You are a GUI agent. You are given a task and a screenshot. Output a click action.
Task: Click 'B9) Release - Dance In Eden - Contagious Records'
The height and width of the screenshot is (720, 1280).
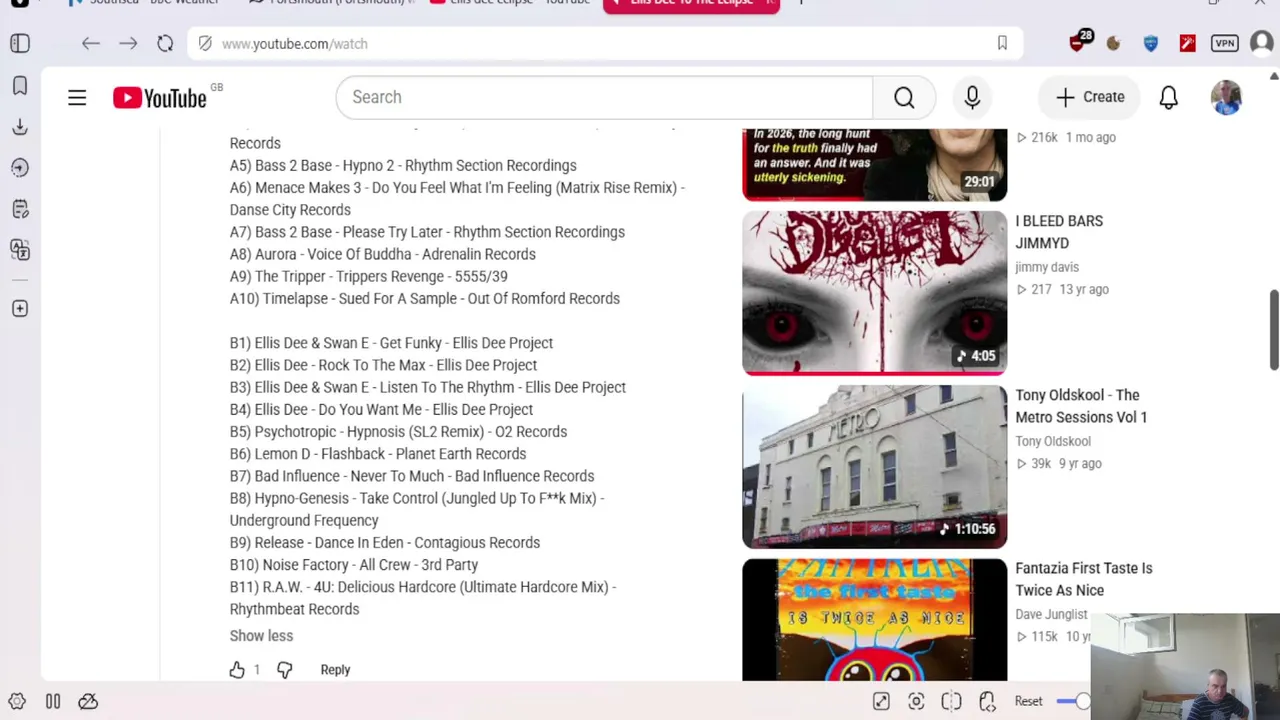(385, 543)
